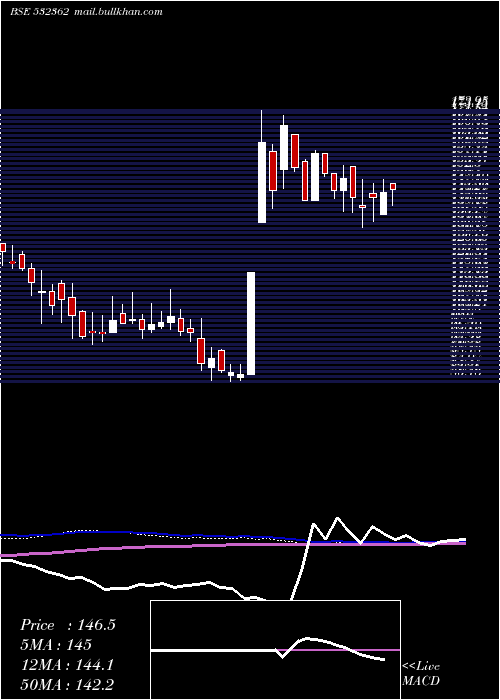Click the 'mail.bullkhan.com' text
Viewport: 500px width, 700px height.
click(118, 12)
